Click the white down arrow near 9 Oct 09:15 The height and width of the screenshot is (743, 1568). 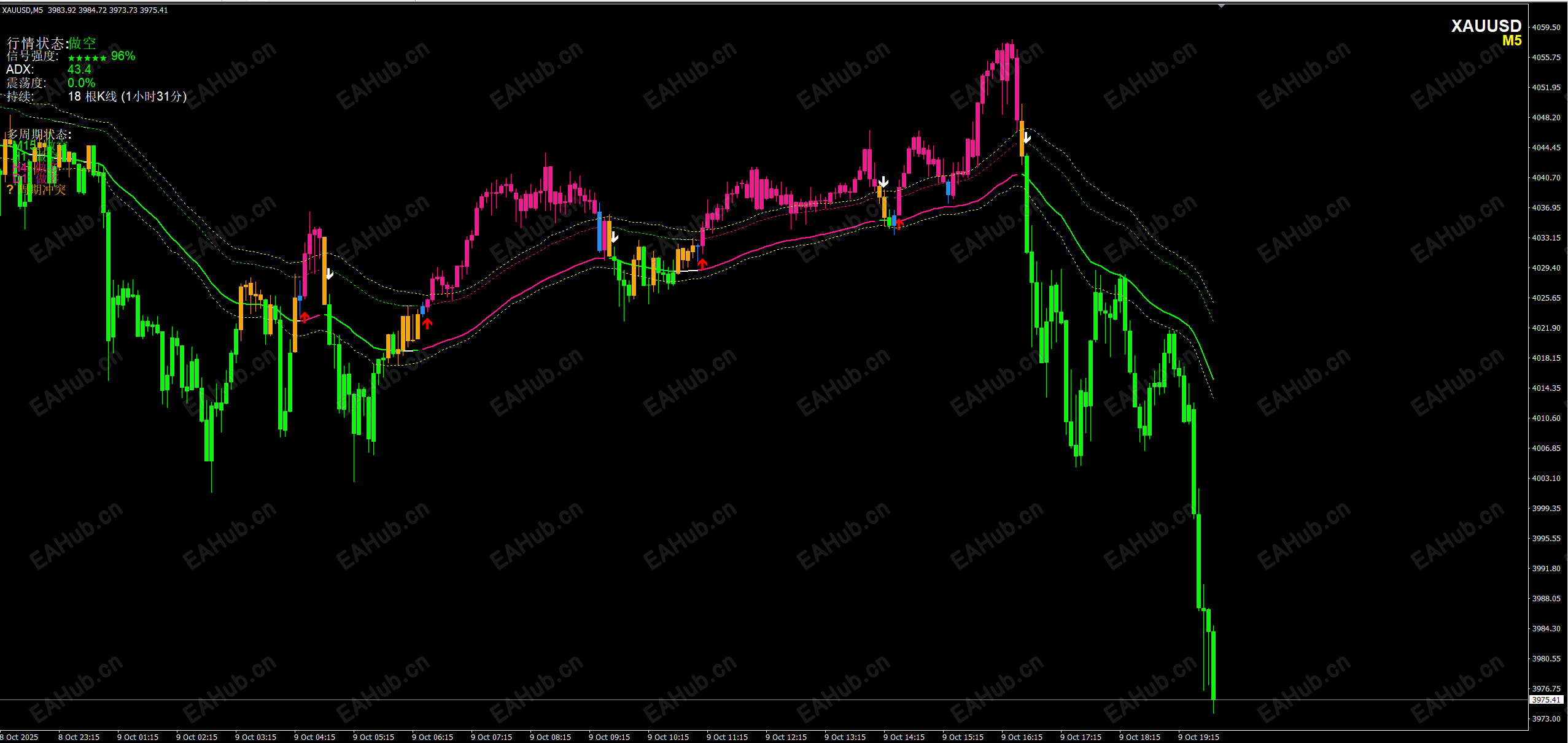(x=614, y=237)
